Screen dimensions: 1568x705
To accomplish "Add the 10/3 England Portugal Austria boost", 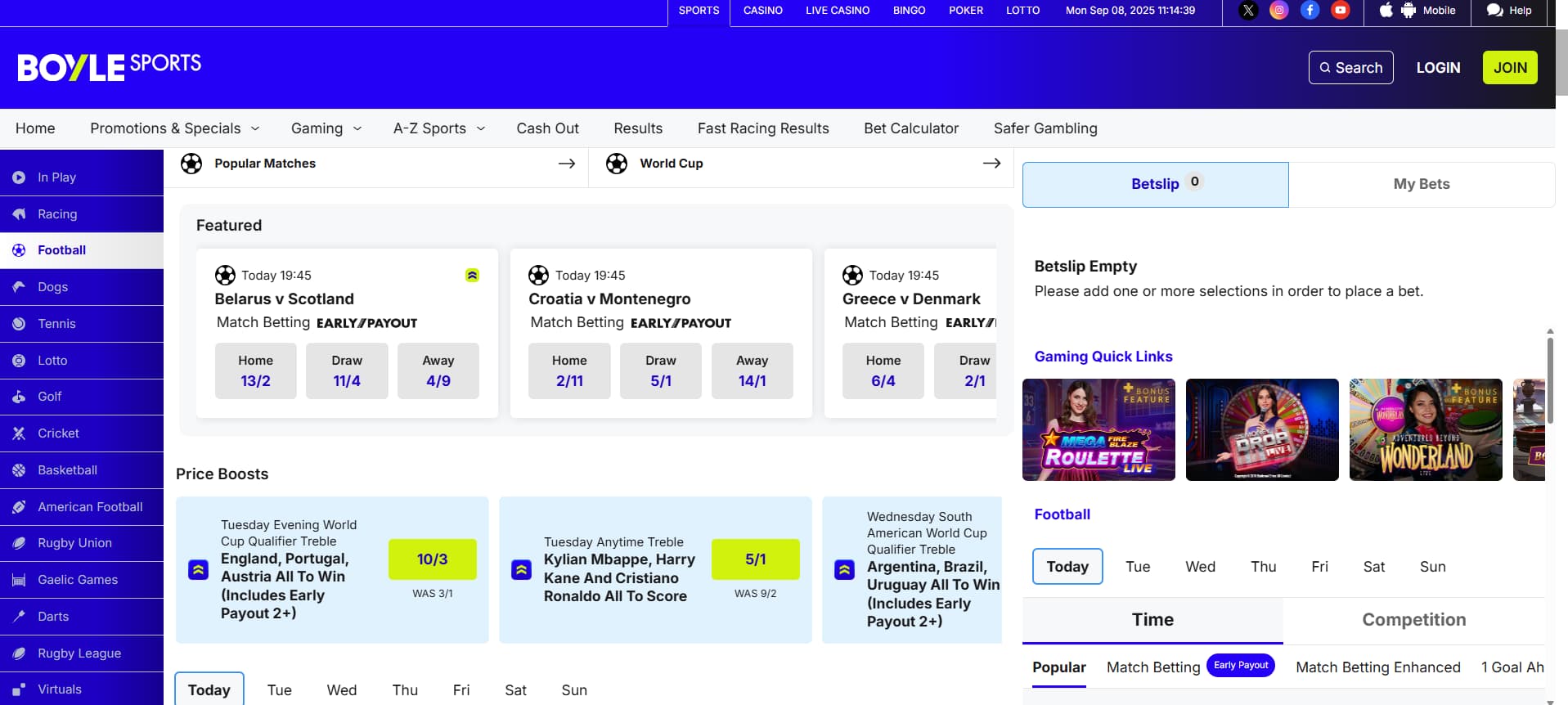I will 433,559.
